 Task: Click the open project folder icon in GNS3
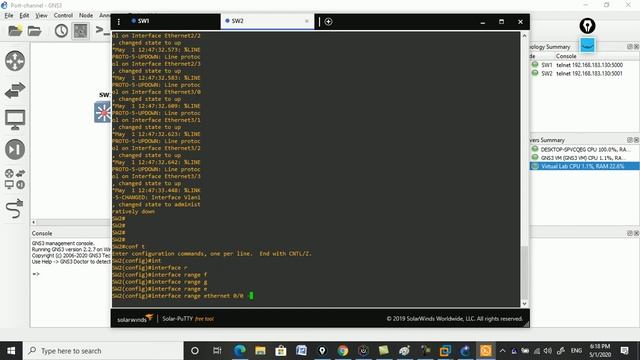click(x=35, y=31)
